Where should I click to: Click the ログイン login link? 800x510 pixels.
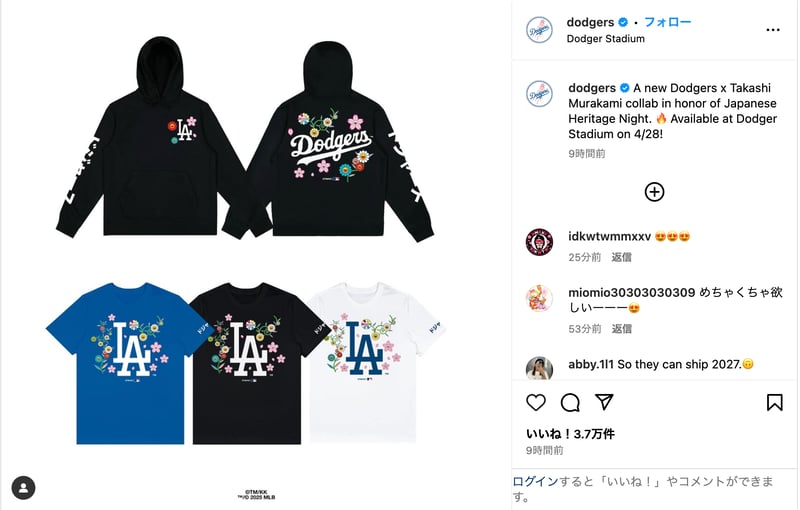[x=536, y=481]
